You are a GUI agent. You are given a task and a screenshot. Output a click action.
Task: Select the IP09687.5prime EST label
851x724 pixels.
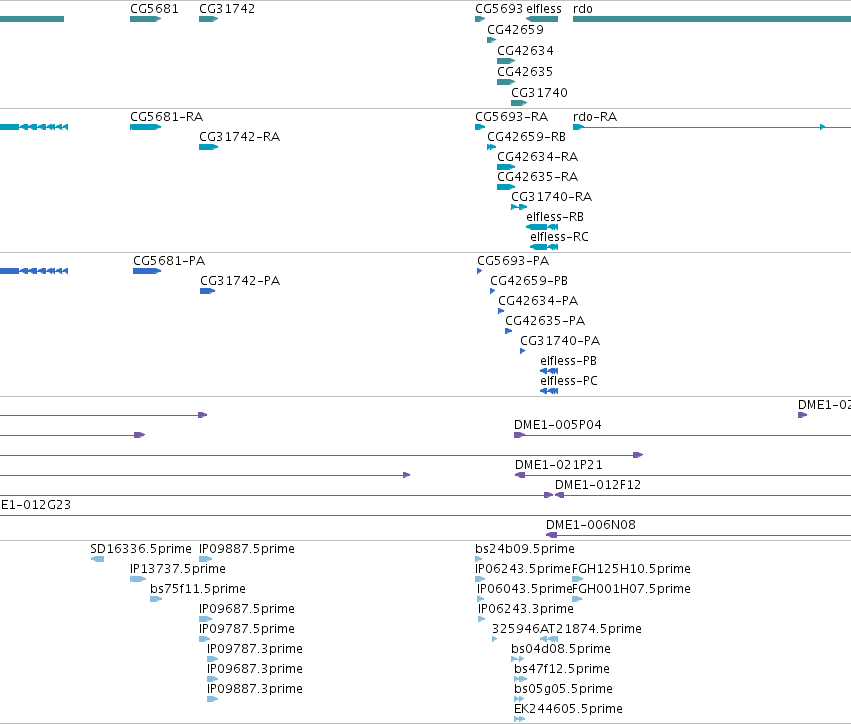(x=246, y=609)
